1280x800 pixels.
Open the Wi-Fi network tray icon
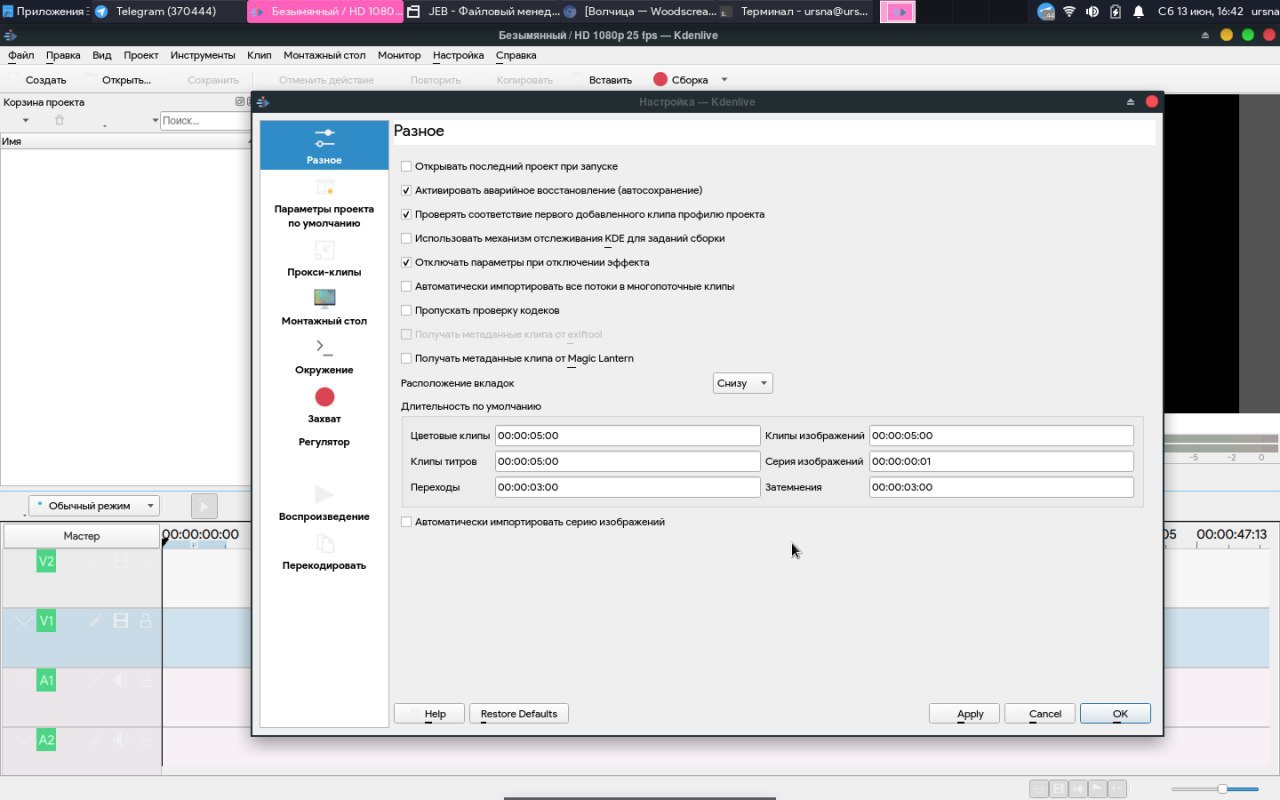[x=1069, y=12]
